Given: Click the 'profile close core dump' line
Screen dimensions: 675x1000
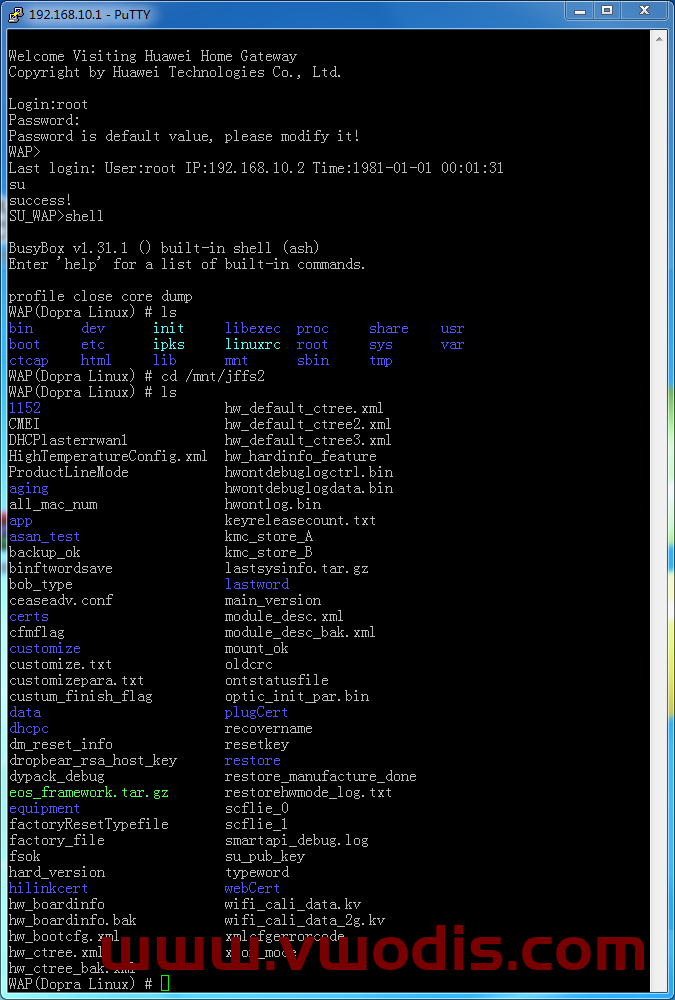Looking at the screenshot, I should [x=100, y=297].
